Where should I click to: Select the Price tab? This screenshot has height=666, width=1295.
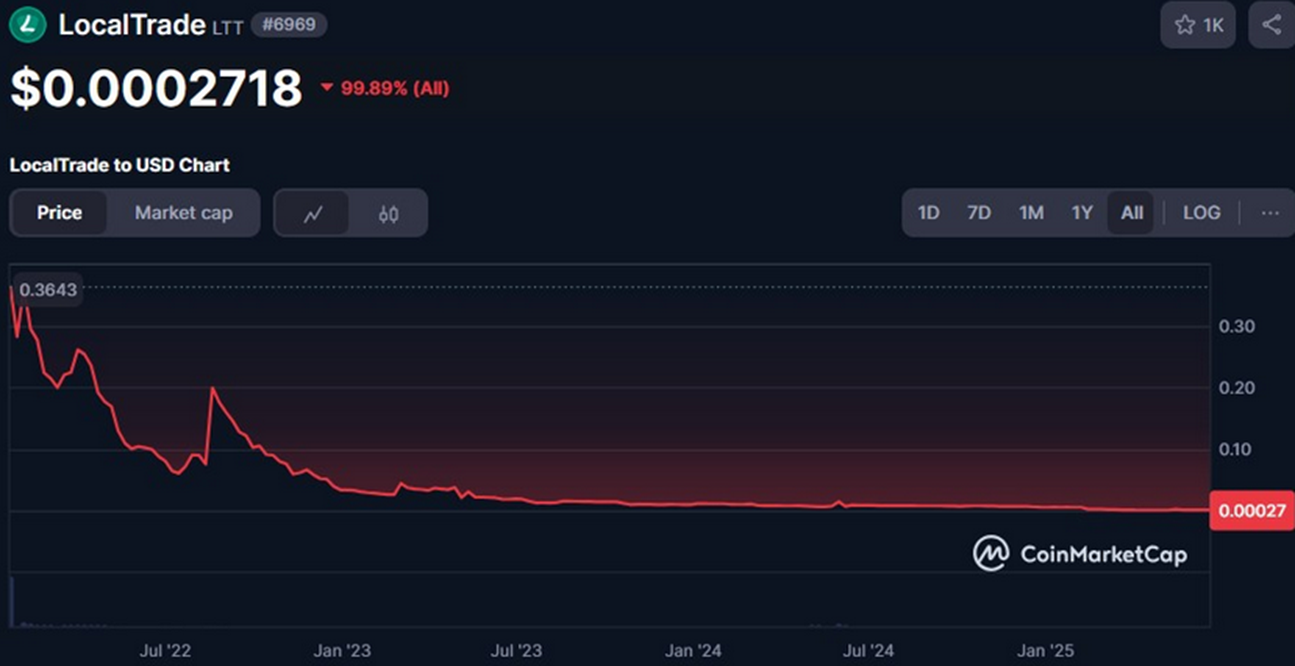tap(59, 213)
